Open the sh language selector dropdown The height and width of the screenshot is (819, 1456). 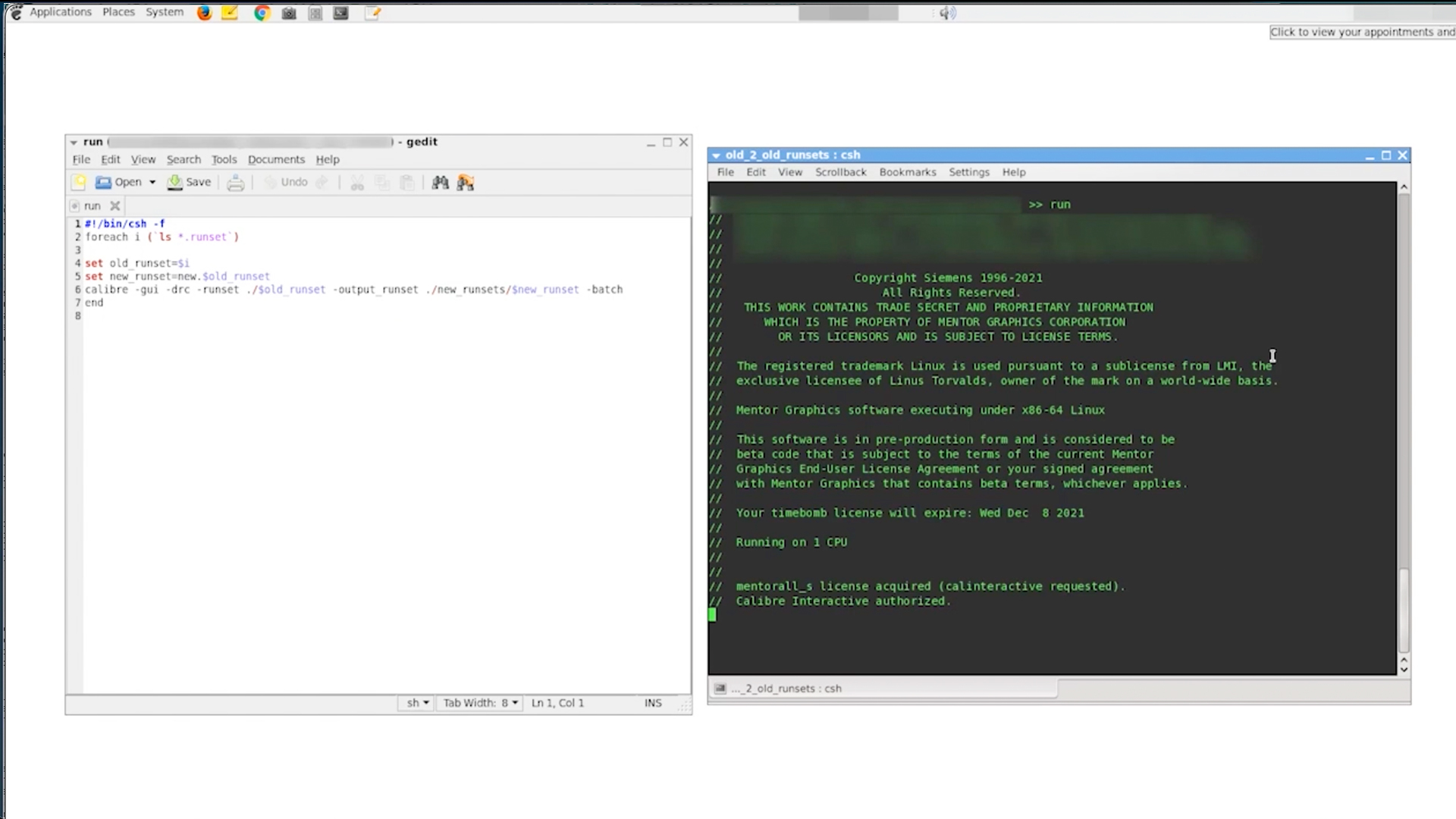(417, 703)
